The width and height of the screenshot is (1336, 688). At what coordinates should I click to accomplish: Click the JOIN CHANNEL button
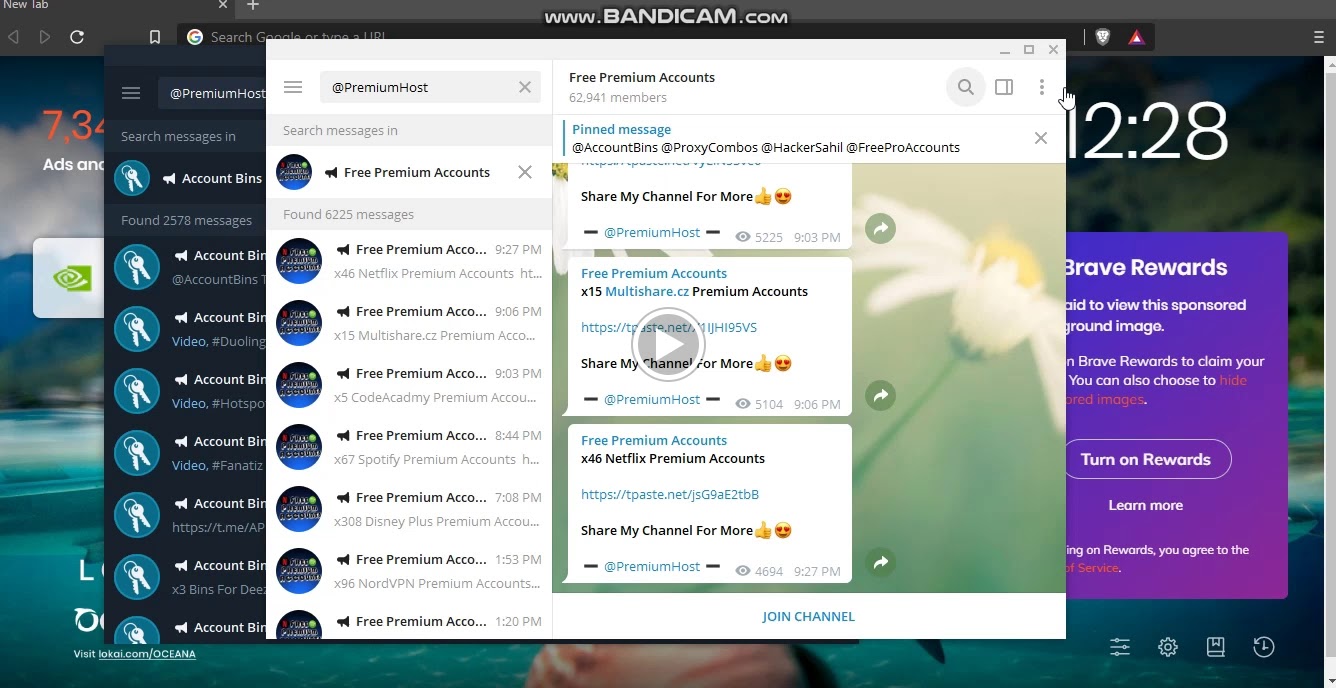(808, 616)
